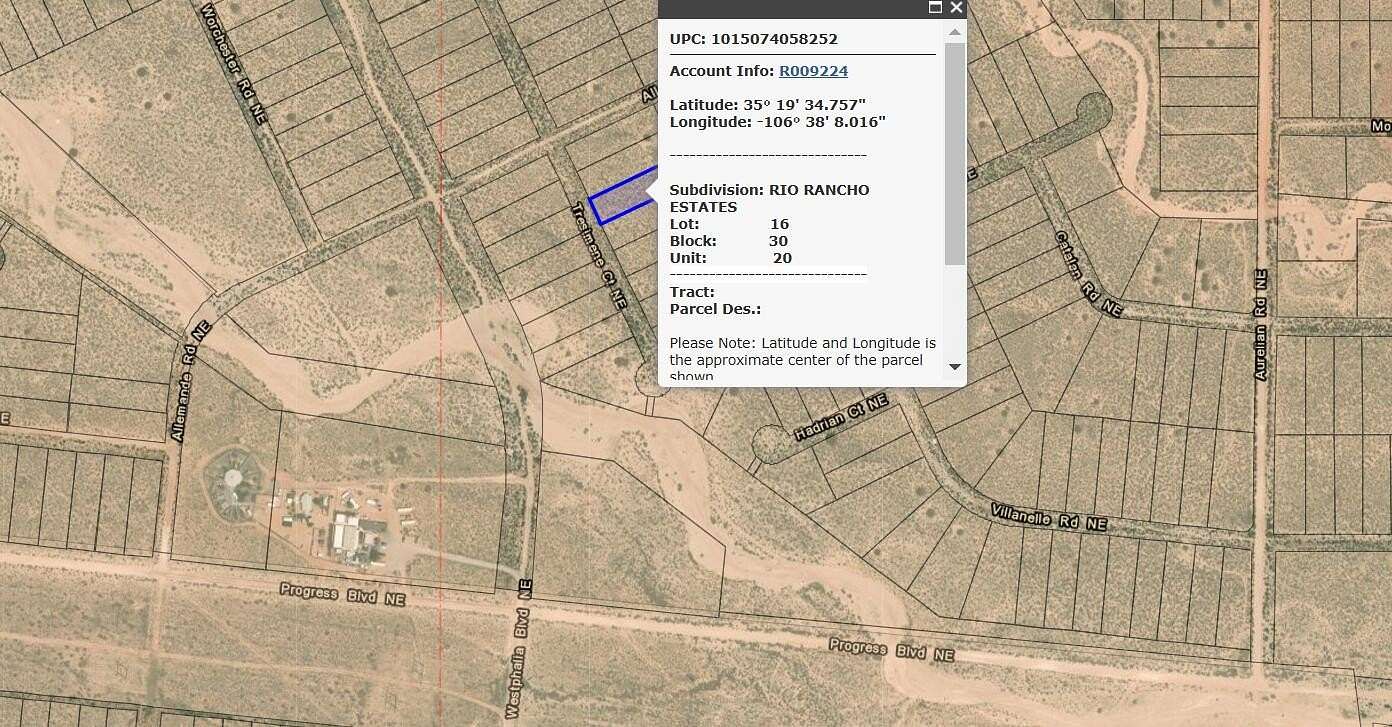
Task: Close the parcel information popup
Action: point(956,8)
